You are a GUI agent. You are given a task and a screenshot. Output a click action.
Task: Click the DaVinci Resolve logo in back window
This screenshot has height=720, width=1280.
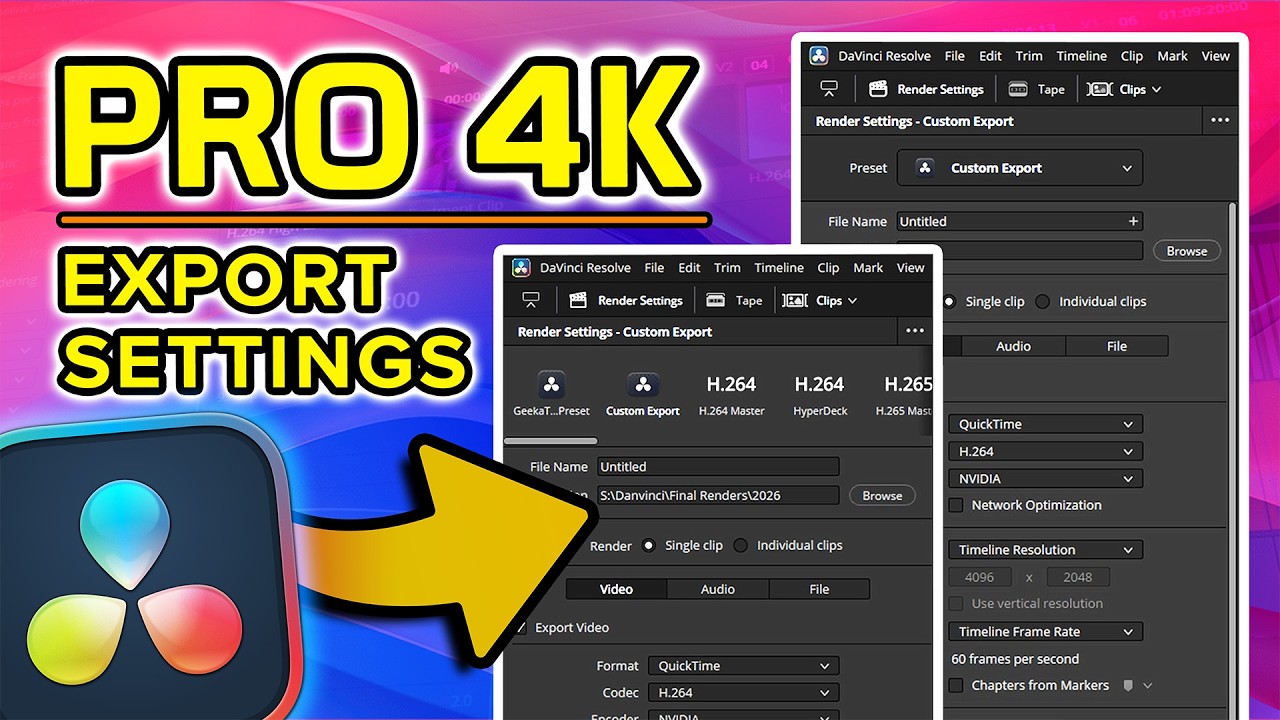819,56
